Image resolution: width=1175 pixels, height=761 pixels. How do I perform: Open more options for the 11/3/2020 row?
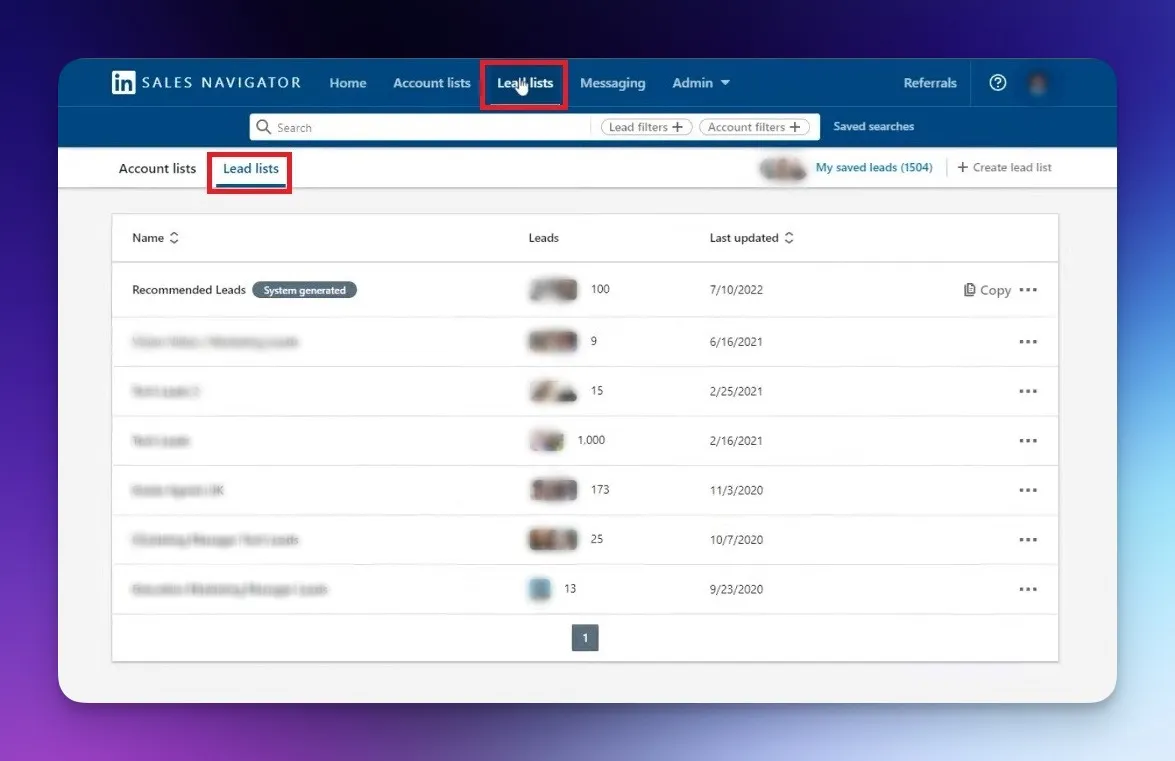point(1028,490)
